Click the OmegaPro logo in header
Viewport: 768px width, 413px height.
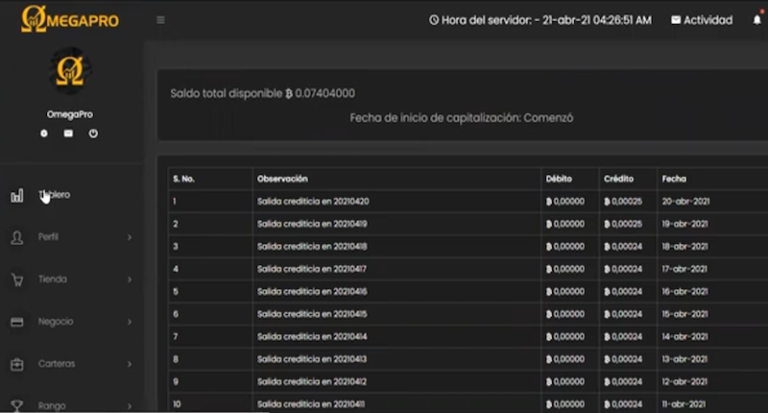coord(70,19)
